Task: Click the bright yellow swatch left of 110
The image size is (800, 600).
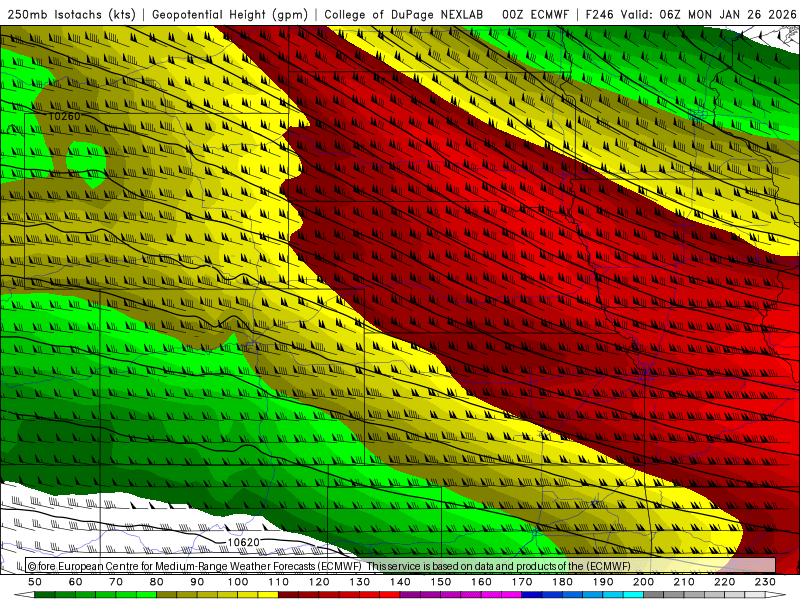Action: (268, 595)
